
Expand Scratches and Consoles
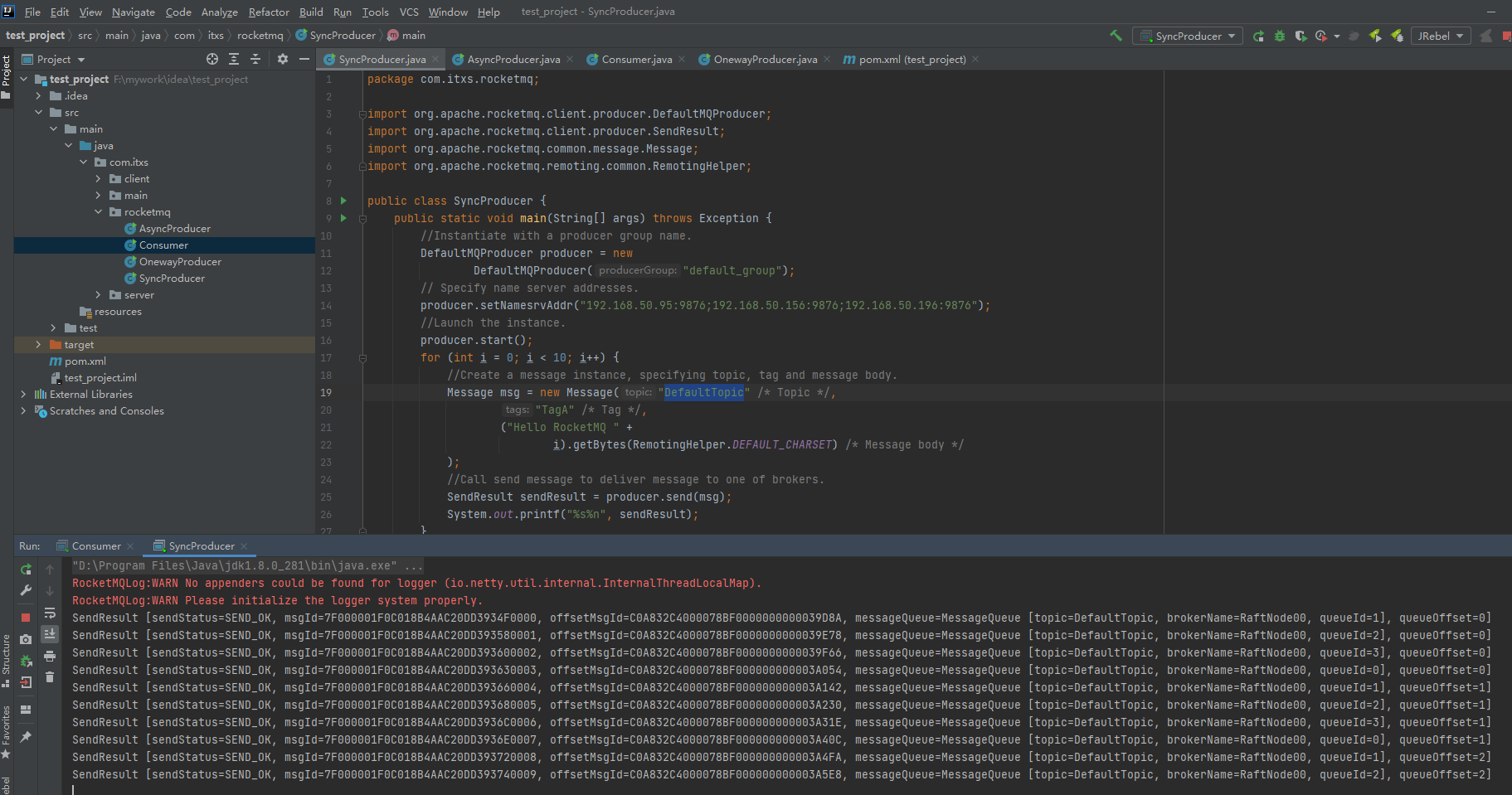point(23,411)
